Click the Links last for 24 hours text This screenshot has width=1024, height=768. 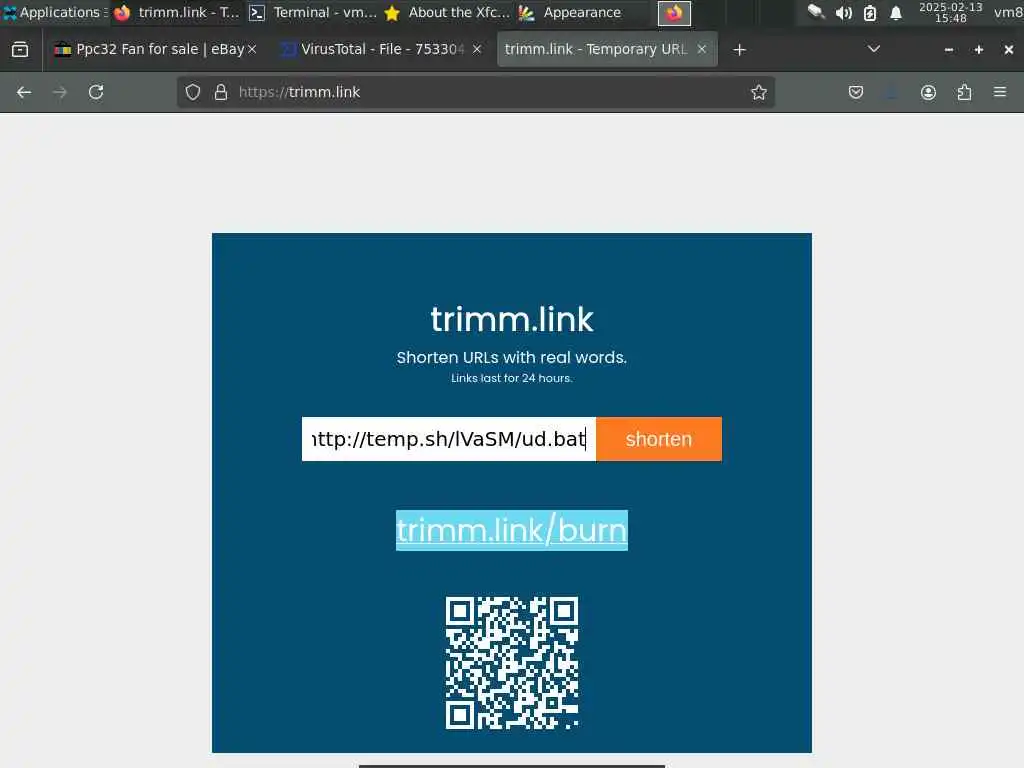pyautogui.click(x=511, y=378)
